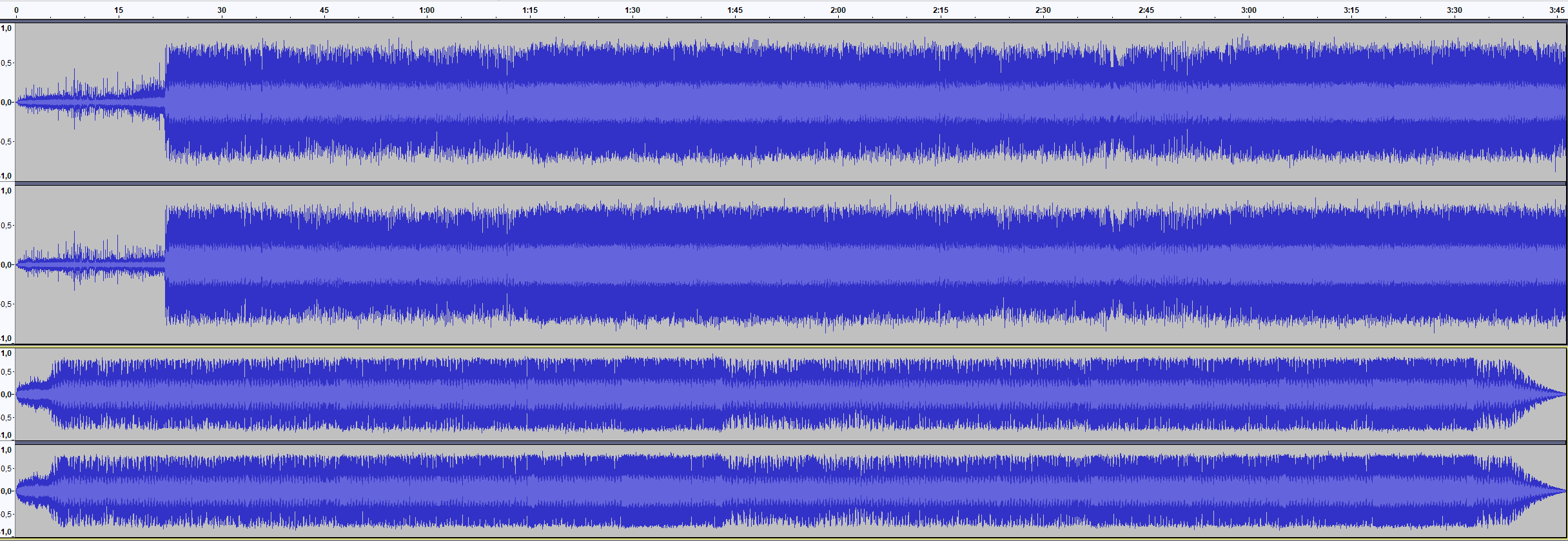This screenshot has height=541, width=1568.
Task: Click the 2:30 mark on the timeline ruler
Action: click(x=1043, y=10)
